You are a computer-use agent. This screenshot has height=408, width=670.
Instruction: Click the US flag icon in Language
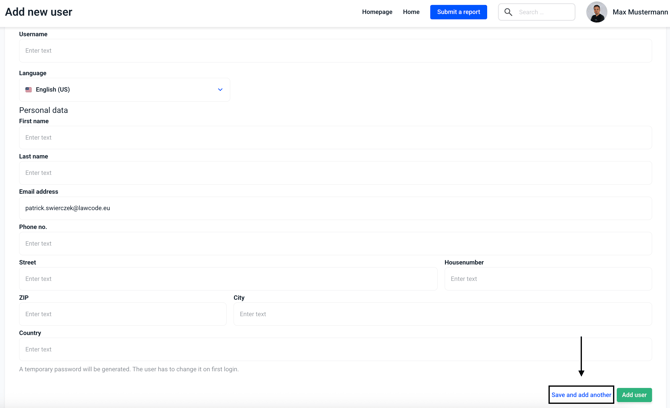tap(29, 90)
